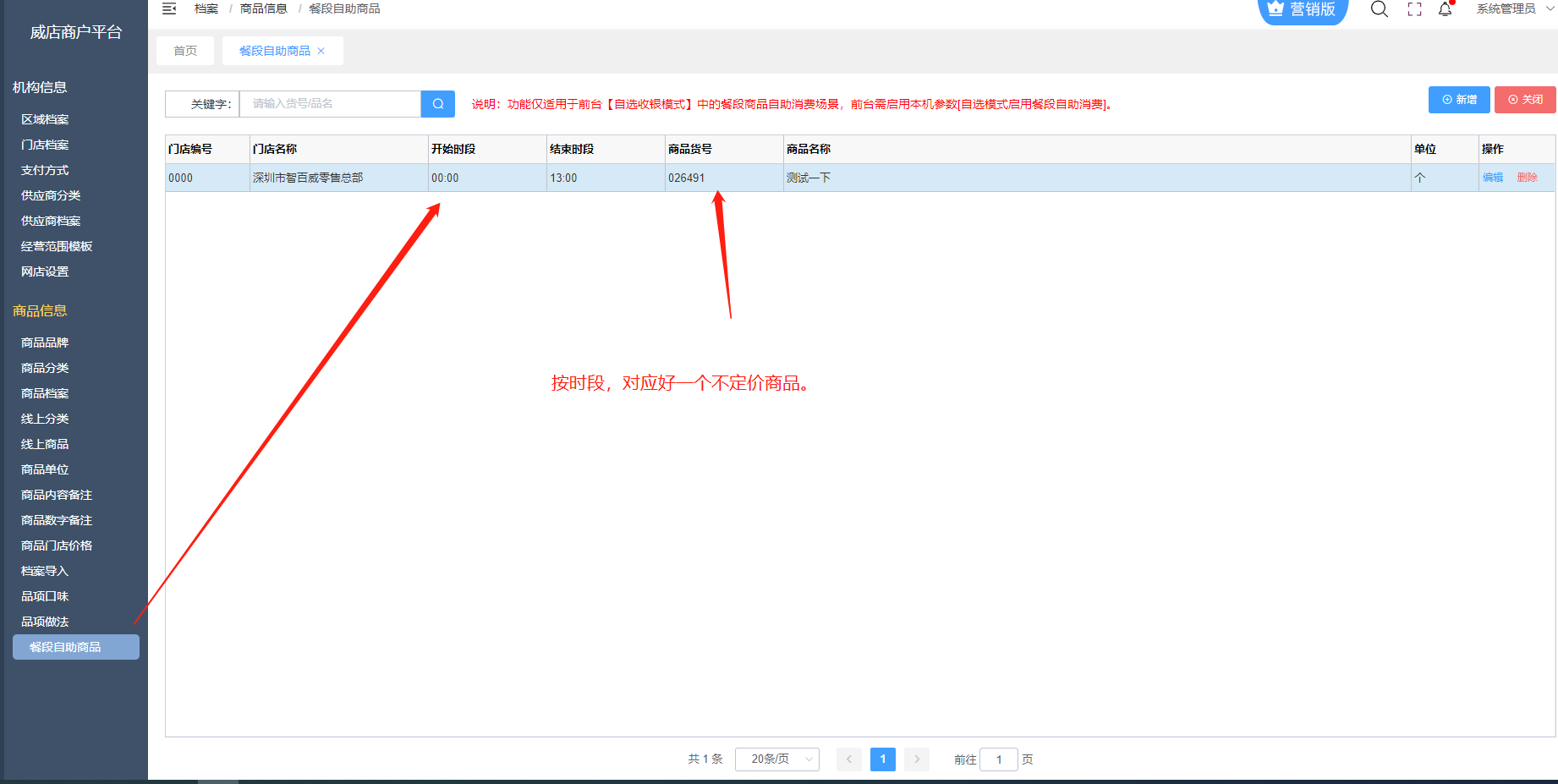Go to next page arrow
Image resolution: width=1558 pixels, height=784 pixels.
916,759
